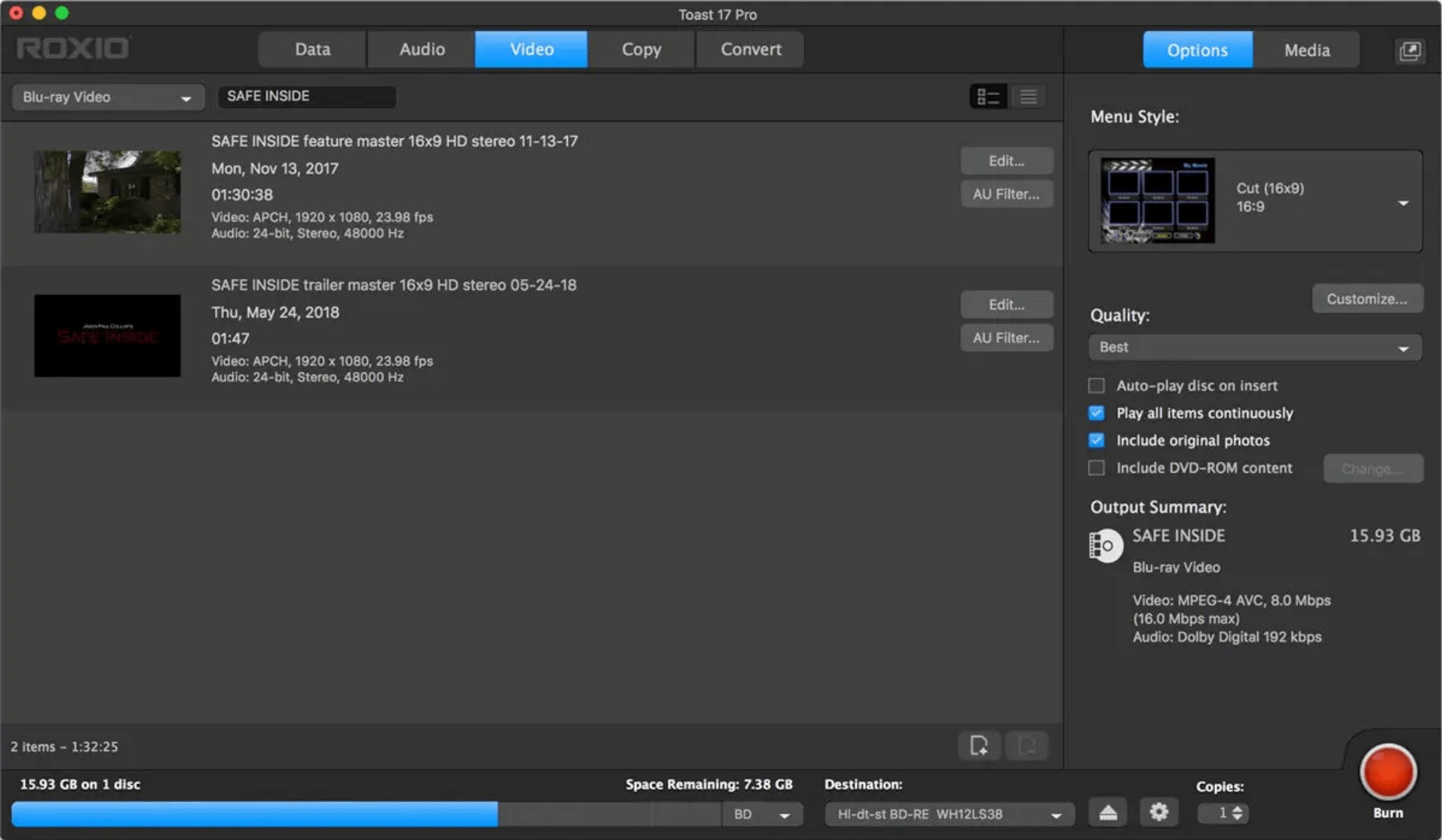
Task: Eject the disc with the eject icon
Action: (1108, 813)
